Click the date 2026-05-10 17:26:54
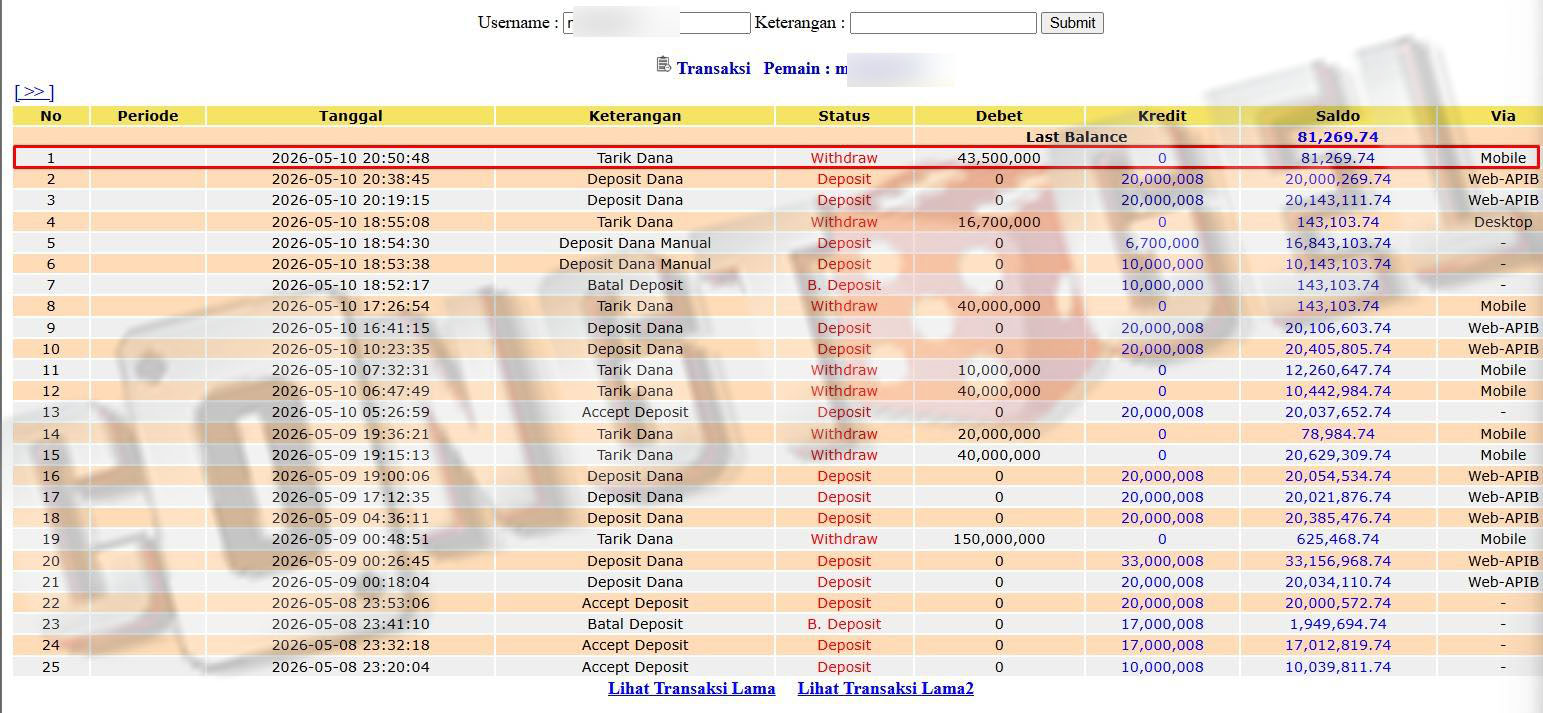1543x713 pixels. point(350,306)
